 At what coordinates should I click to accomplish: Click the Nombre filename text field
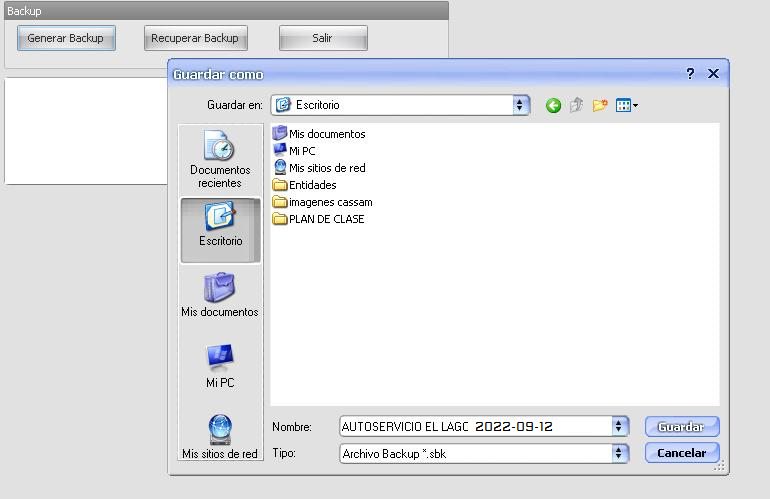[x=475, y=427]
